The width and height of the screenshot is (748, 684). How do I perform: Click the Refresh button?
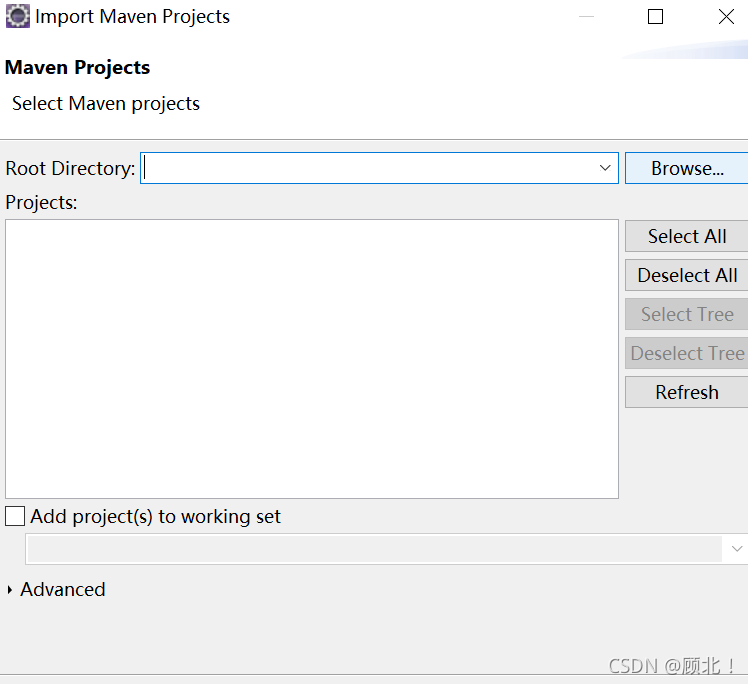(x=687, y=393)
